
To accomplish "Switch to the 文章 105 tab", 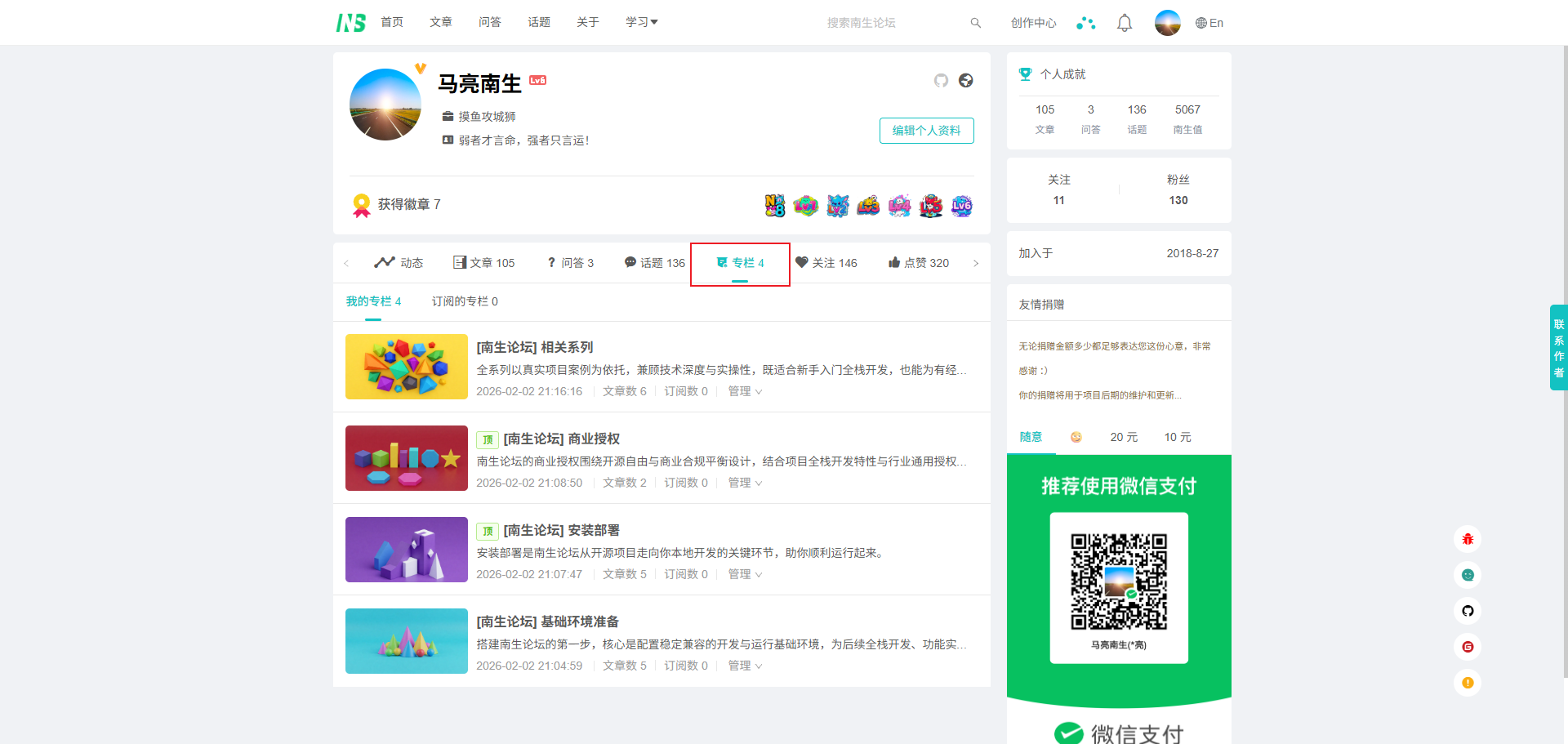I will (484, 263).
